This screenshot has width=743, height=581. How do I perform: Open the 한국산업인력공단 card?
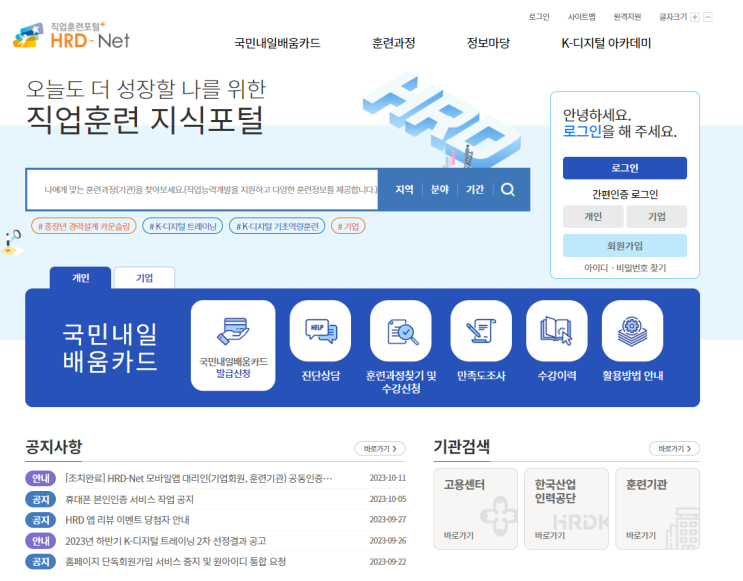point(566,509)
